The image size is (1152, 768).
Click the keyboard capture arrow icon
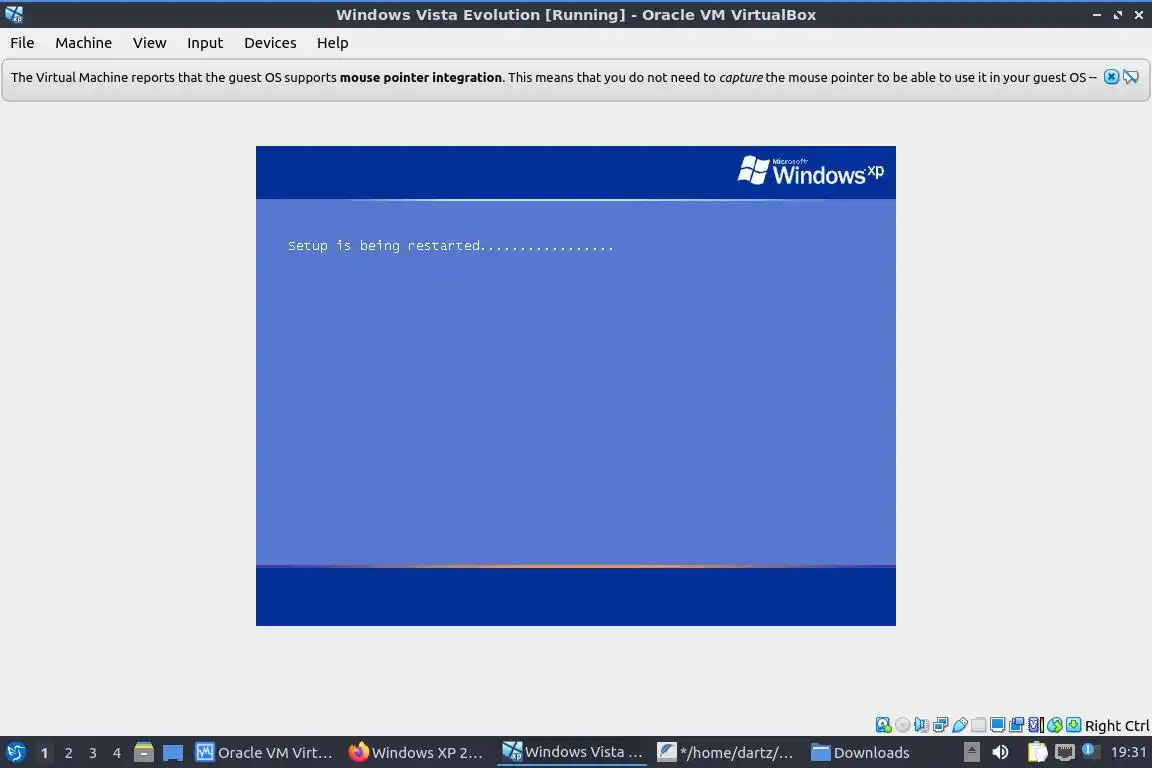[1073, 725]
